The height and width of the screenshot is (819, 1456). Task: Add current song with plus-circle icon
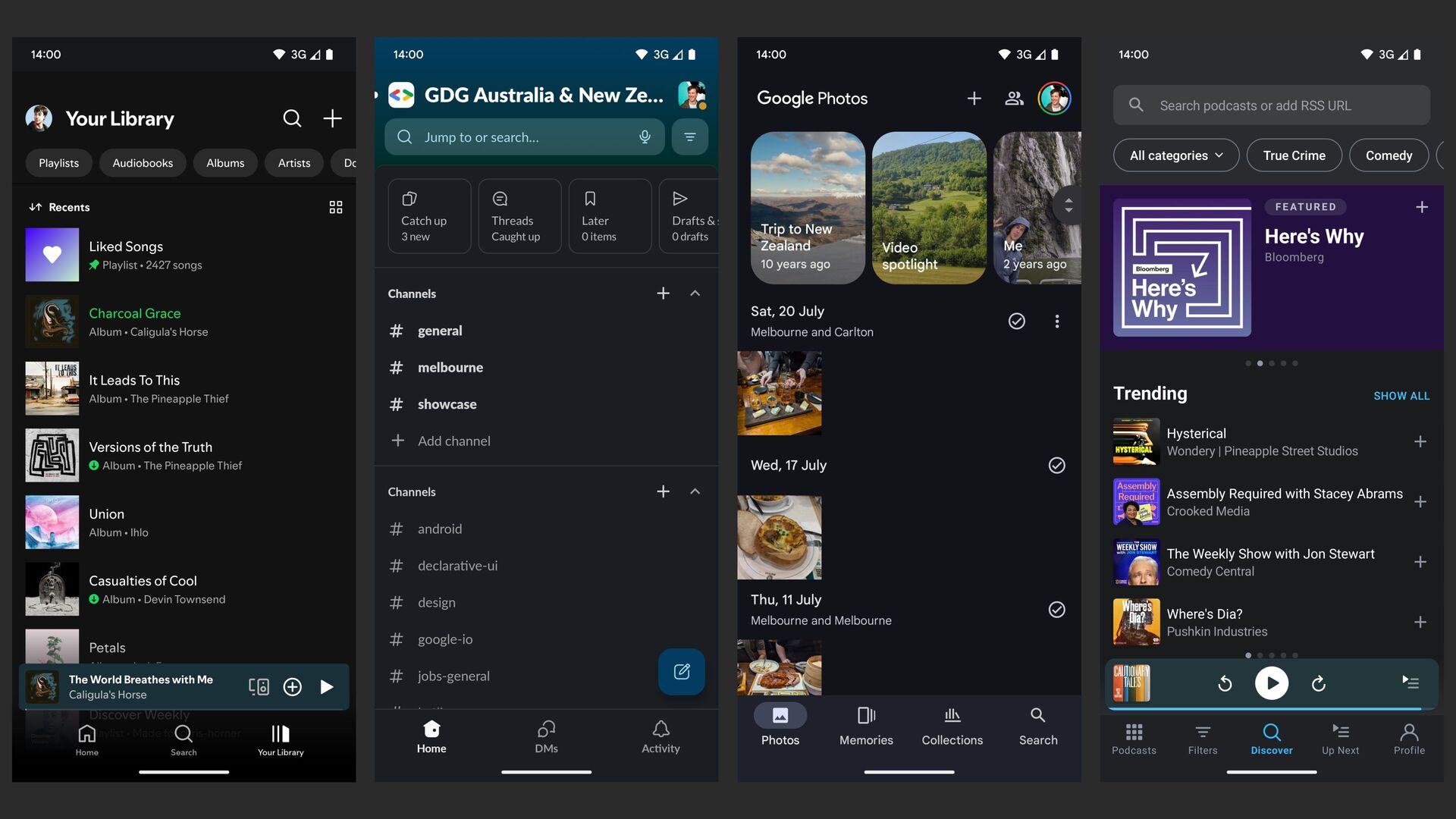293,687
